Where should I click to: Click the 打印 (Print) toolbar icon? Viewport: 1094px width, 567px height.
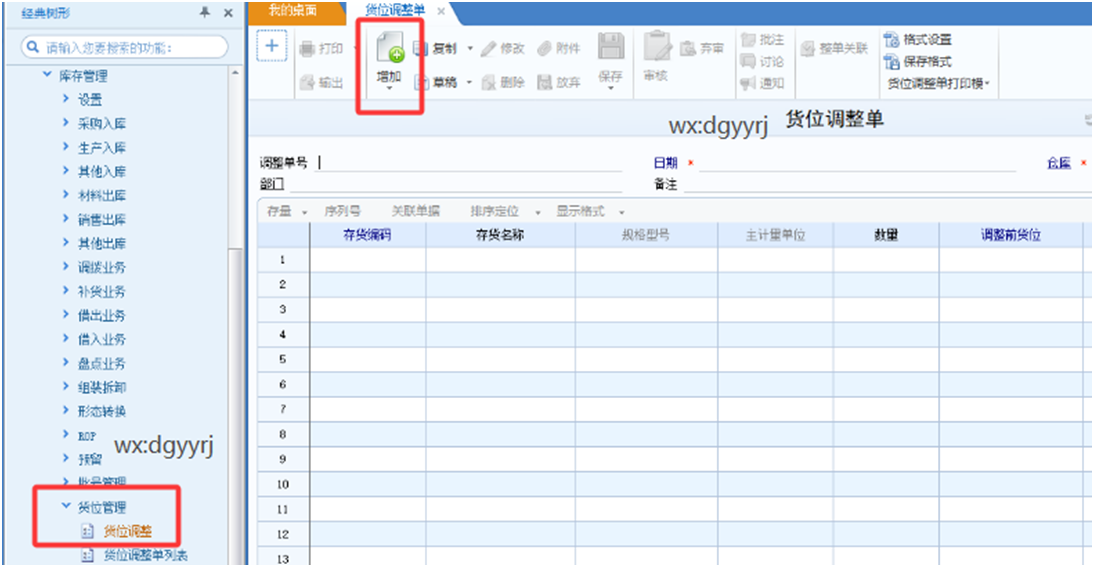point(306,48)
